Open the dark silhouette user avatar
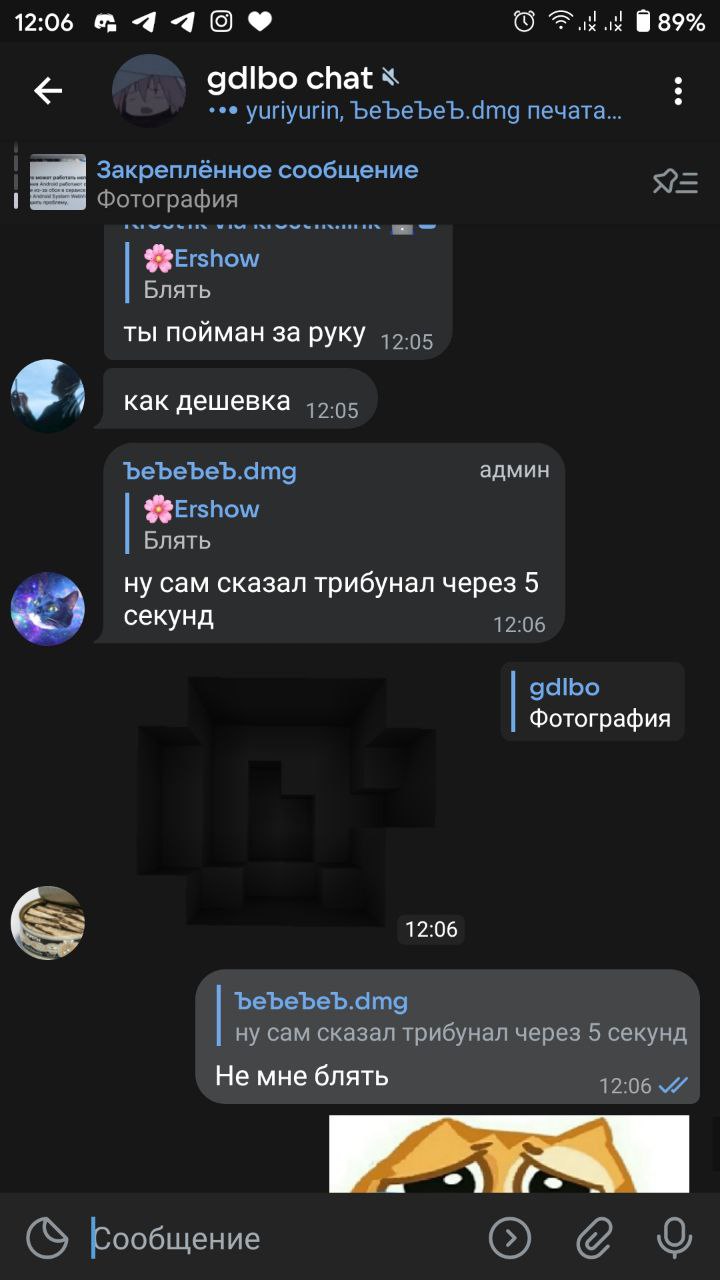The width and height of the screenshot is (720, 1280). click(x=48, y=396)
